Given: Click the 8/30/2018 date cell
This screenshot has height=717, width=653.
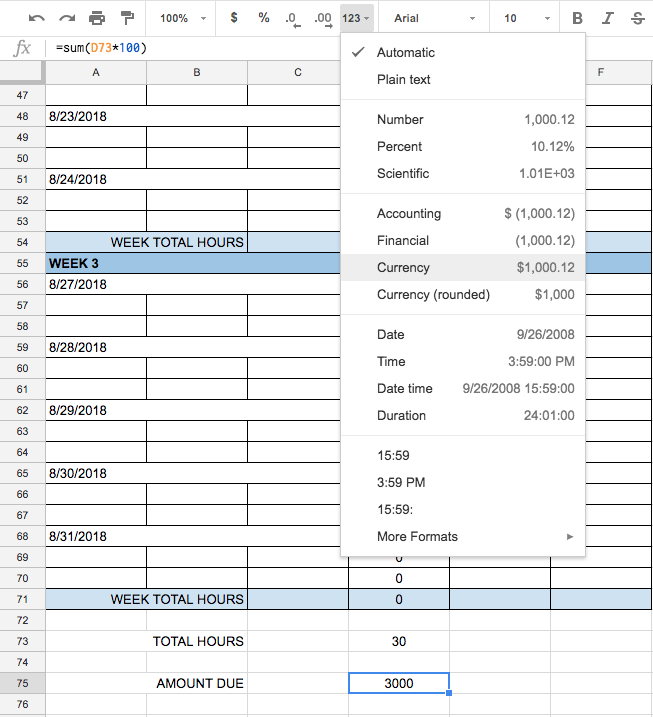Looking at the screenshot, I should 193,473.
